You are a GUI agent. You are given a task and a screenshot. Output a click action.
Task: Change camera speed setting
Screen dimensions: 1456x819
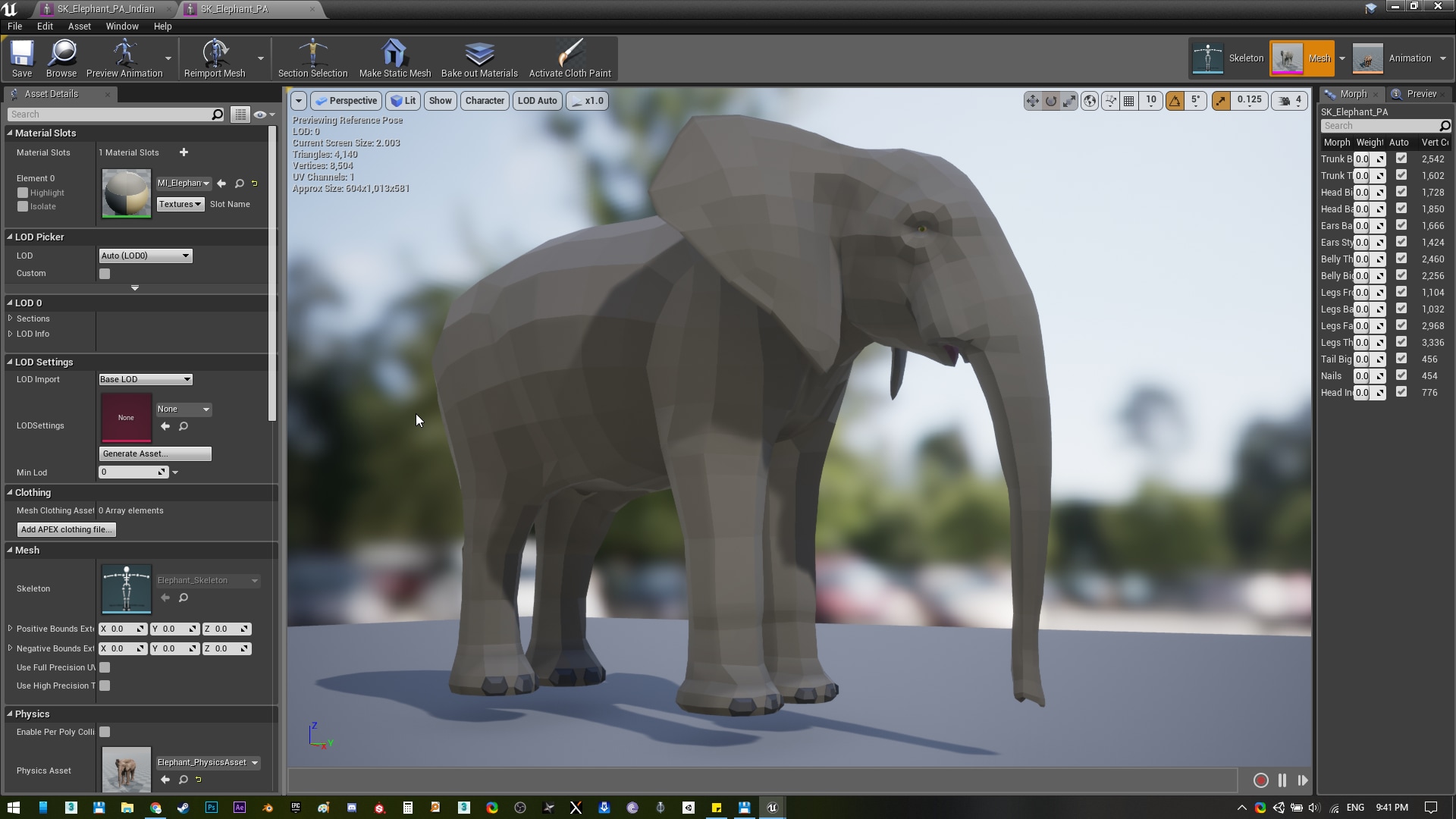[1289, 101]
